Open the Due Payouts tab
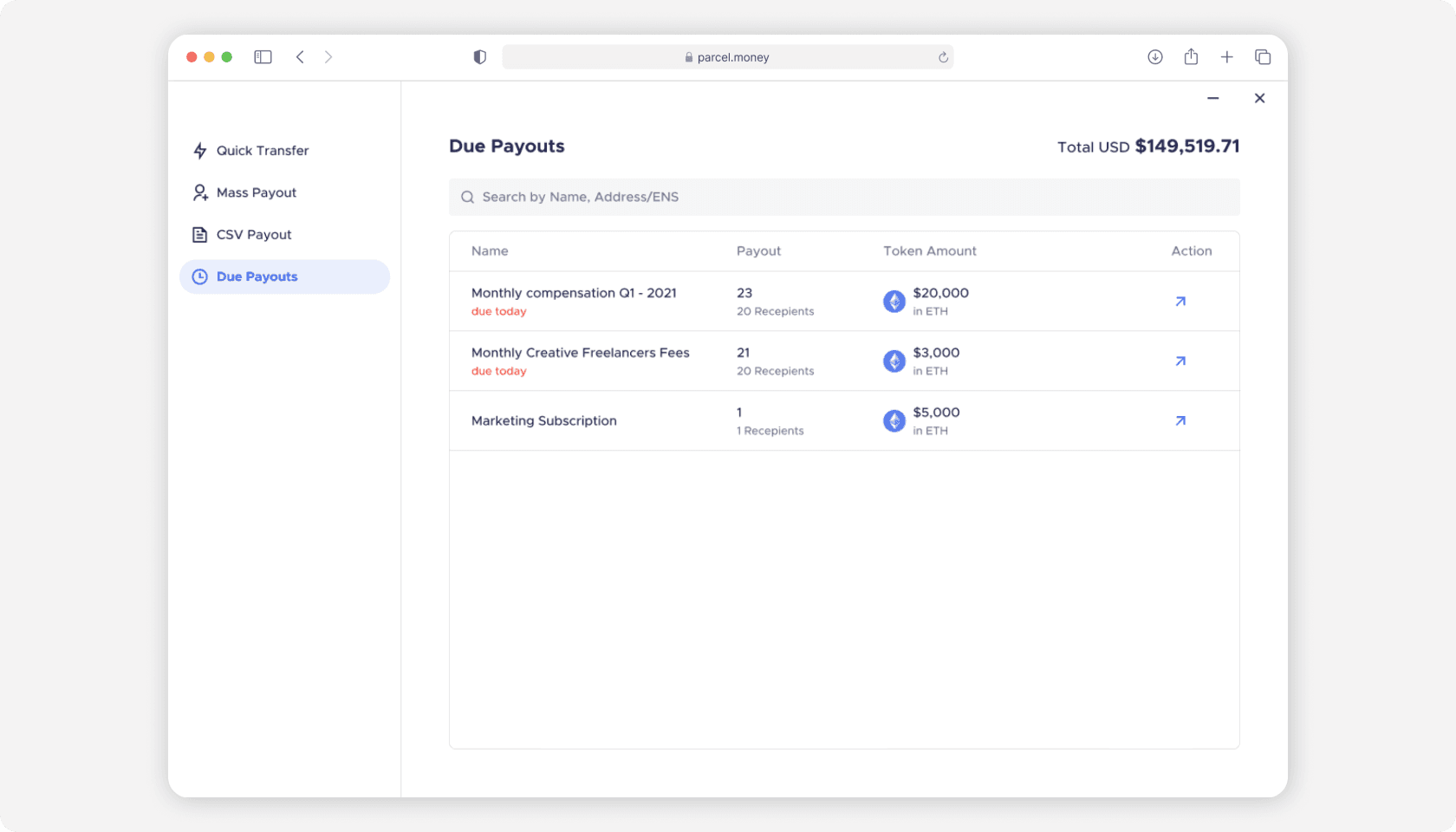 pos(284,276)
